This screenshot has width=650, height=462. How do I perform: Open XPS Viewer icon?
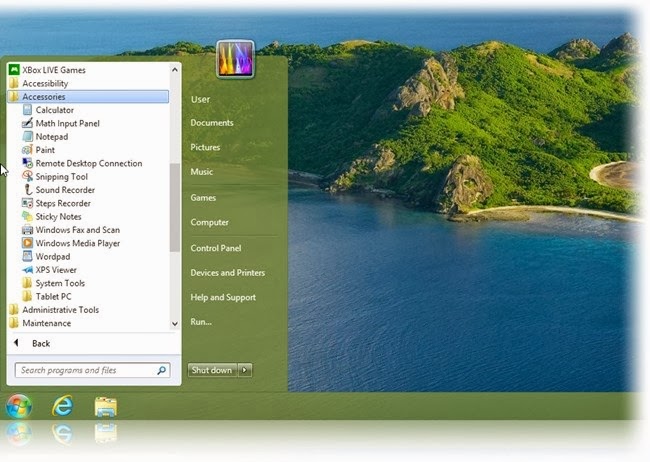(x=27, y=270)
